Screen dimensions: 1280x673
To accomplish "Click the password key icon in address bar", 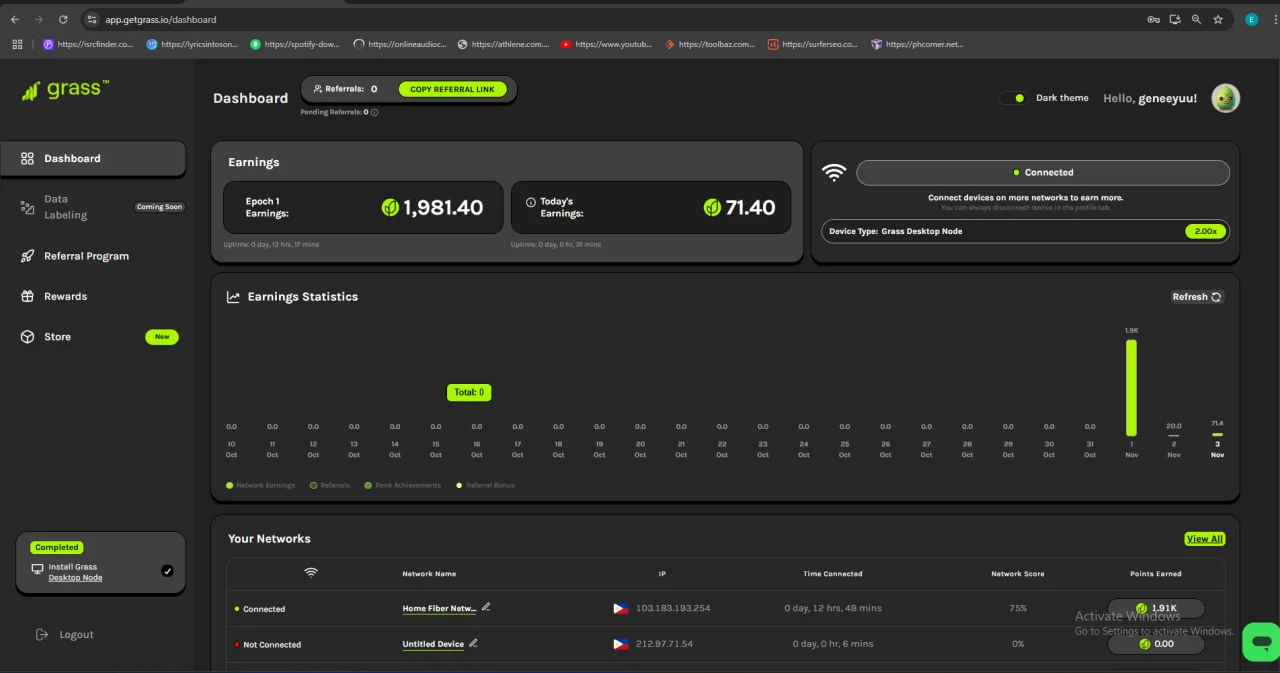I will pos(1153,19).
